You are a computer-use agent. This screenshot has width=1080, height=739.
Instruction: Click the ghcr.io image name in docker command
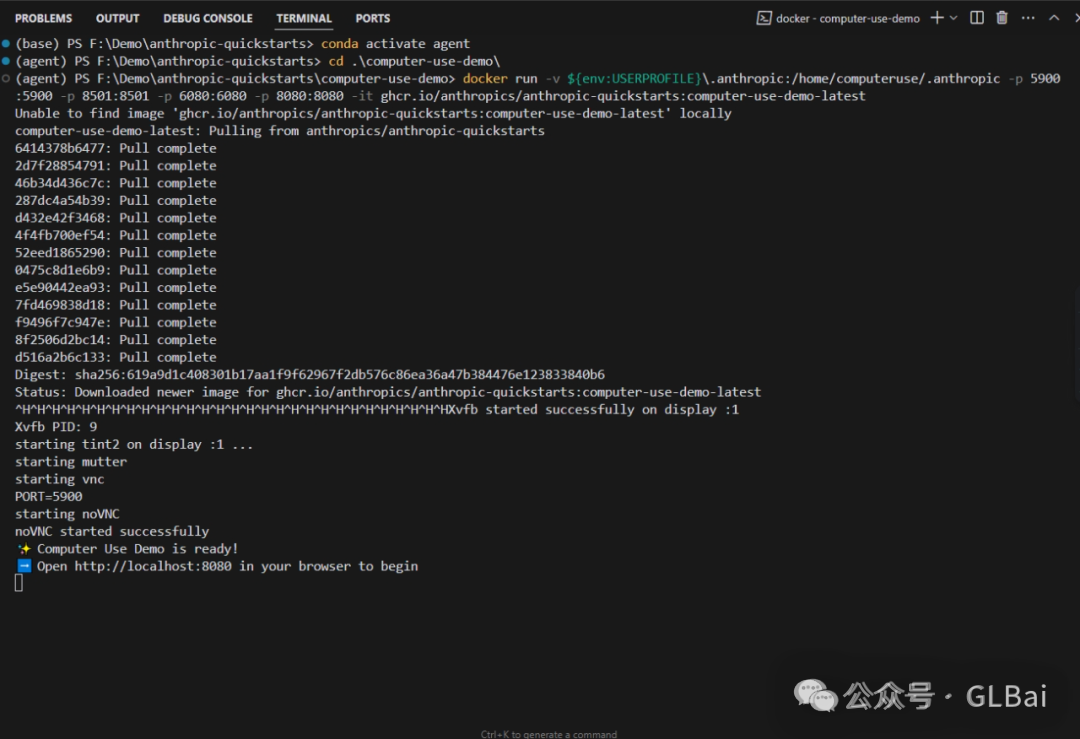click(622, 96)
